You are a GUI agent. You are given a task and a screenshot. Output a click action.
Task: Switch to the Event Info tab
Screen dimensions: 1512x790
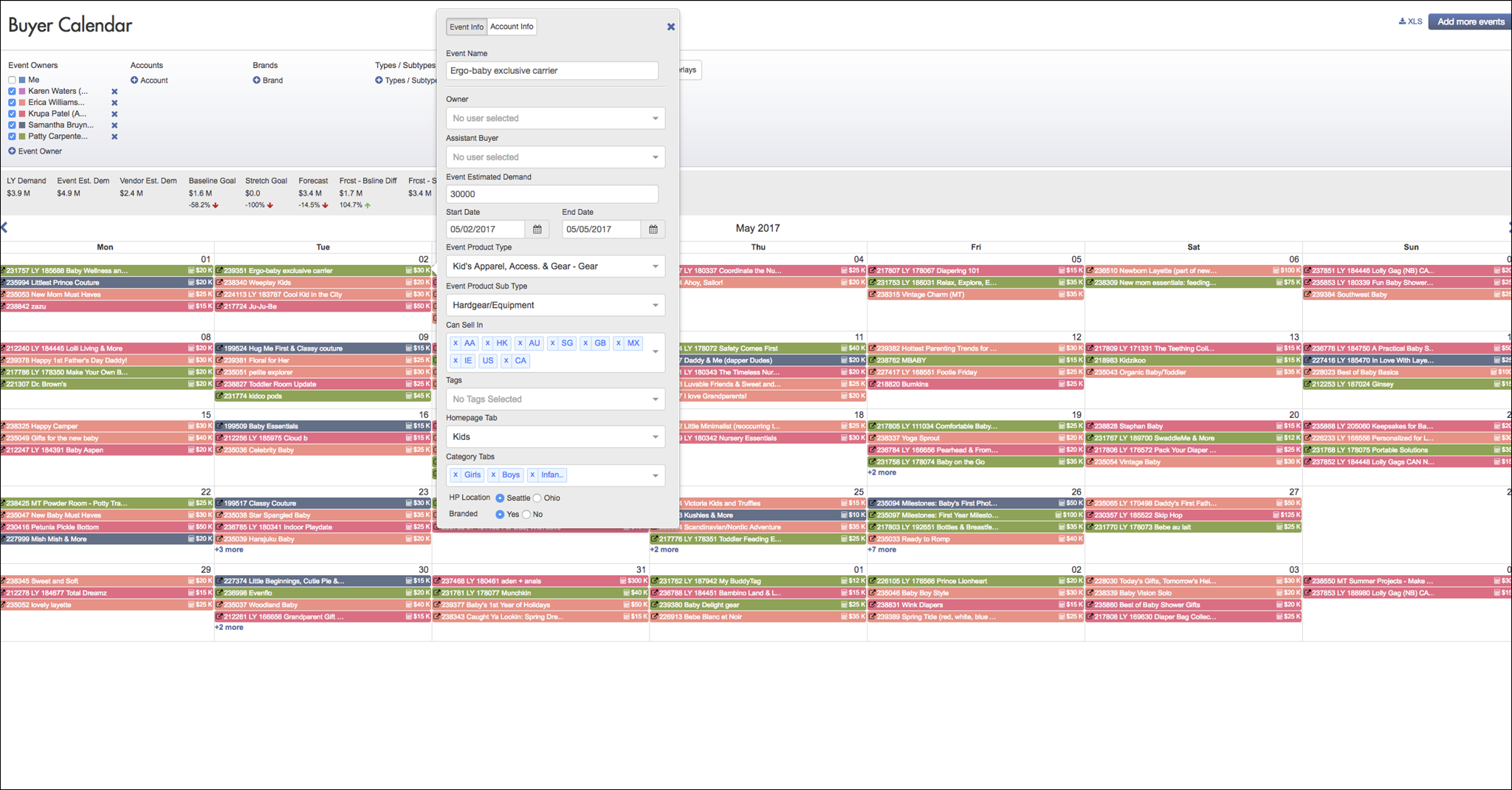pos(467,27)
